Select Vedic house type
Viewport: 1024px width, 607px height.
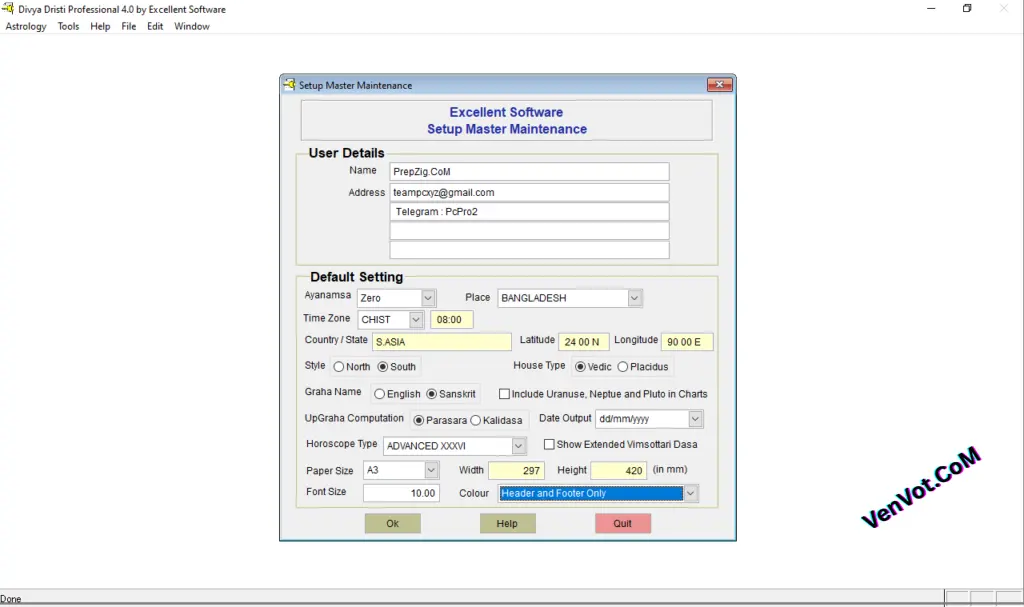[593, 367]
